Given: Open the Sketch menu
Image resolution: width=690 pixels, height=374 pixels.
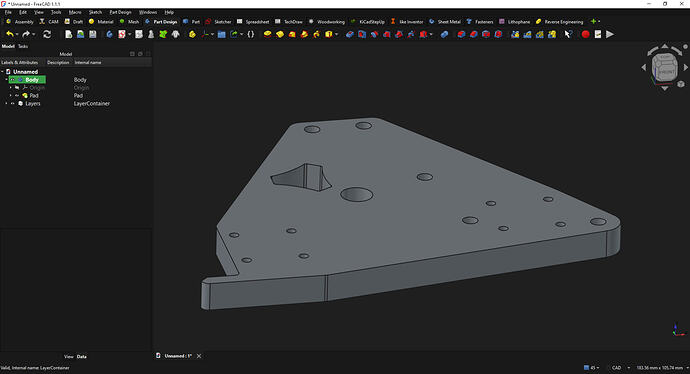Looking at the screenshot, I should pos(95,12).
